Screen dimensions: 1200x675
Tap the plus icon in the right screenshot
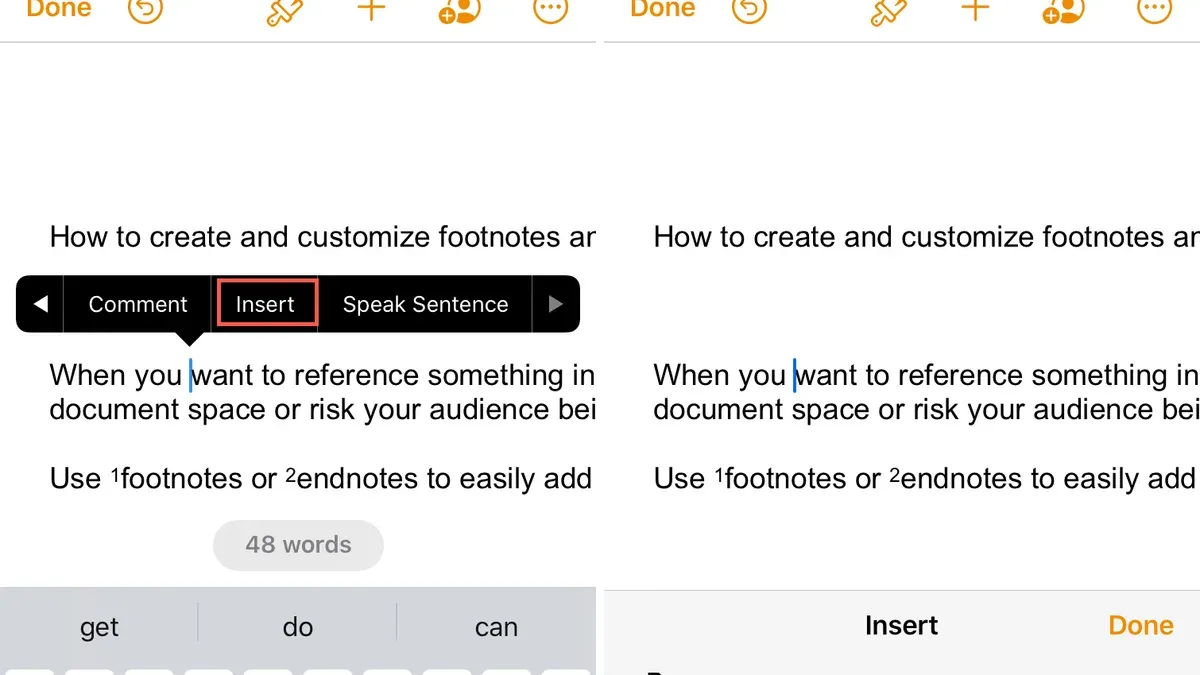976,9
